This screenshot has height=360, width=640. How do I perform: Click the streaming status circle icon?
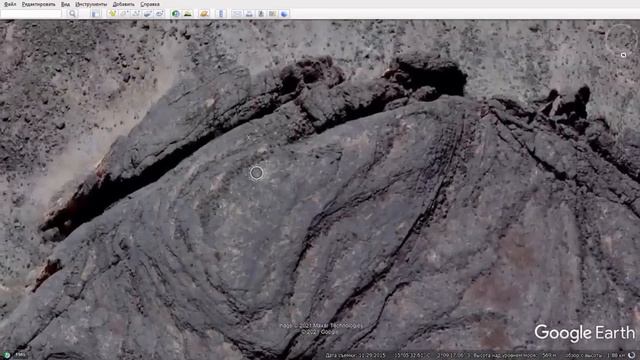[x=632, y=355]
